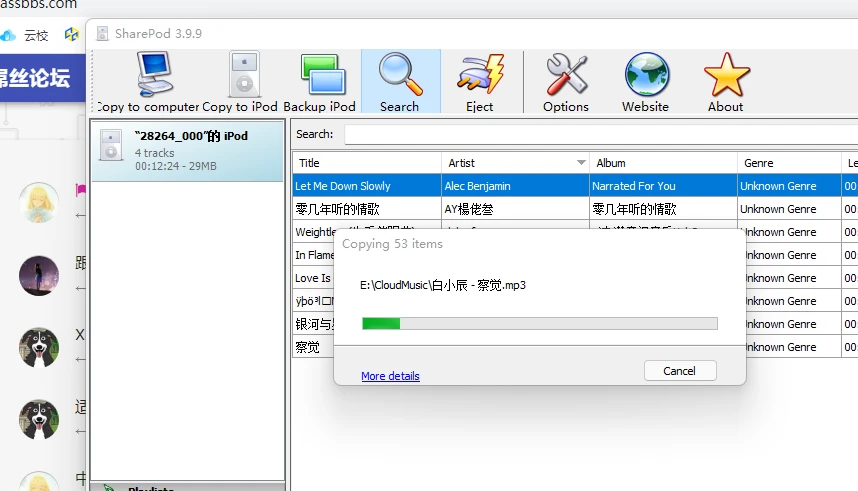Image resolution: width=858 pixels, height=491 pixels.
Task: Open the Artist column sort arrow
Action: tap(581, 163)
